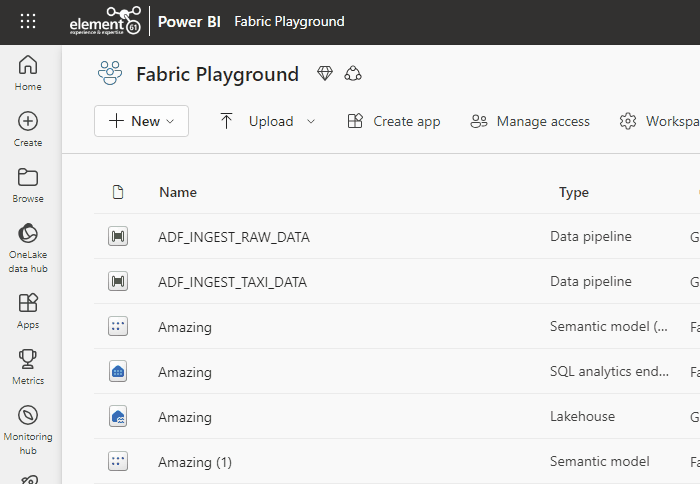
Task: Click the Fabric Playground workspace people icon
Action: tap(108, 74)
